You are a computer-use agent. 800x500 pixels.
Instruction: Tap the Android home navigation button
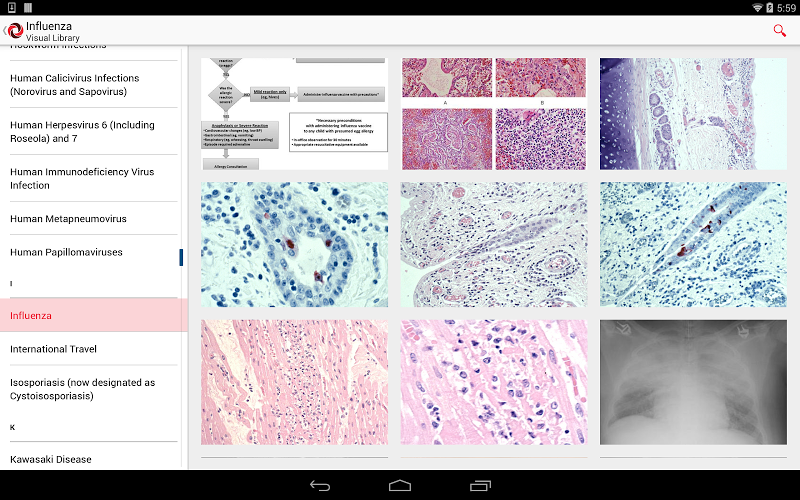click(x=399, y=485)
